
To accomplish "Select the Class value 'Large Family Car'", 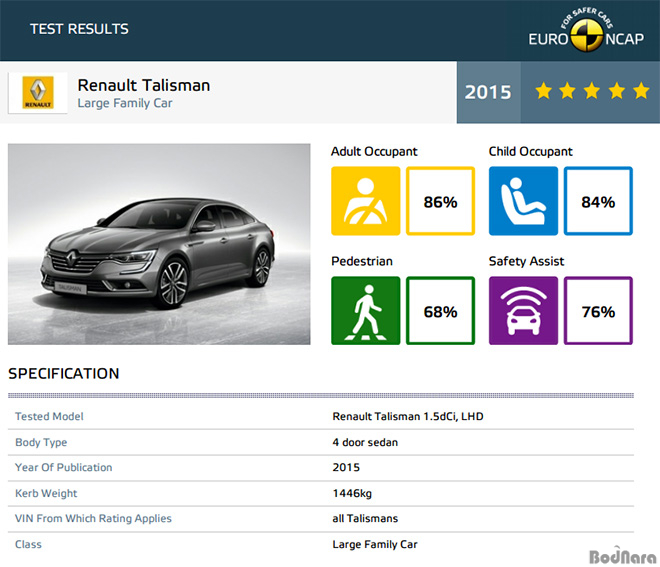I will pos(375,544).
